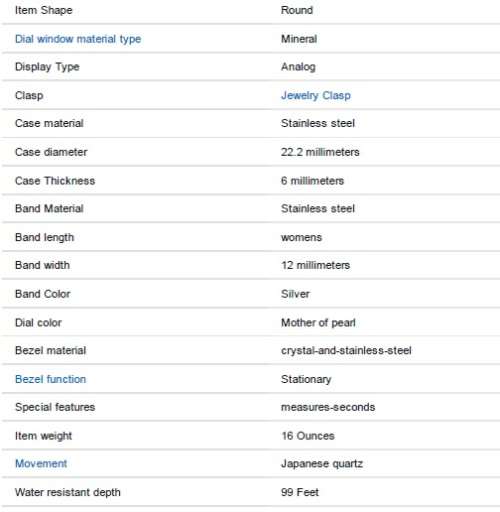Select the Band length womens value
The image size is (500, 512).
(x=301, y=237)
